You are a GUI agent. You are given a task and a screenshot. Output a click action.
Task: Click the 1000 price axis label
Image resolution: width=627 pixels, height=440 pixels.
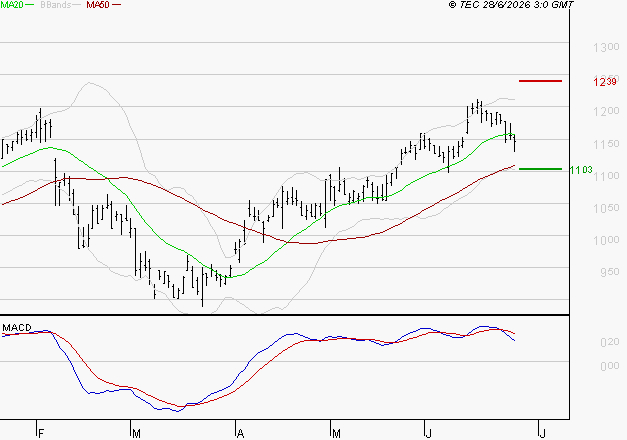606,240
